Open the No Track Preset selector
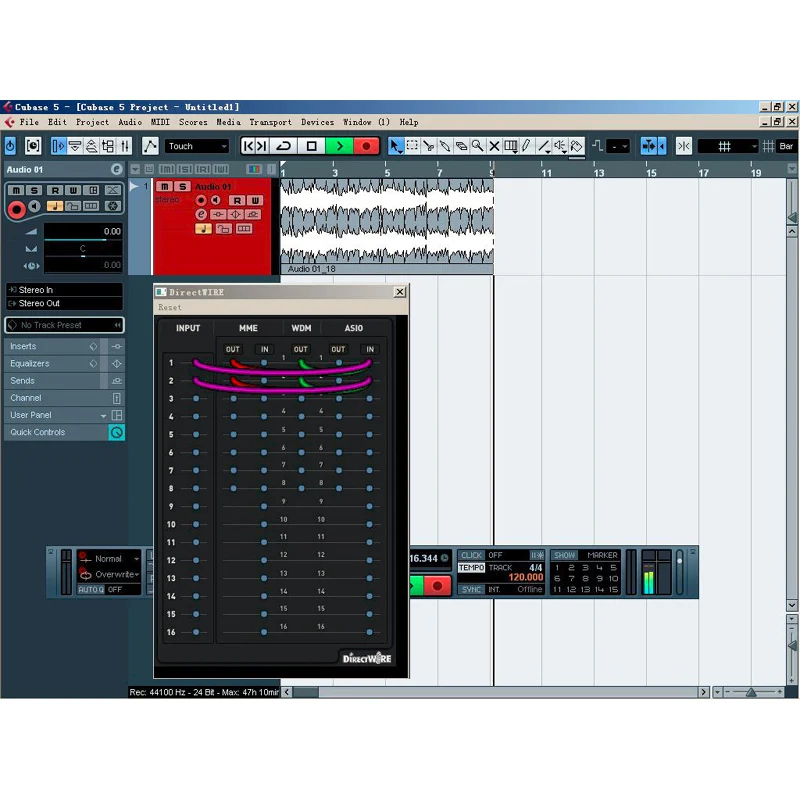This screenshot has width=800, height=800. 64,325
